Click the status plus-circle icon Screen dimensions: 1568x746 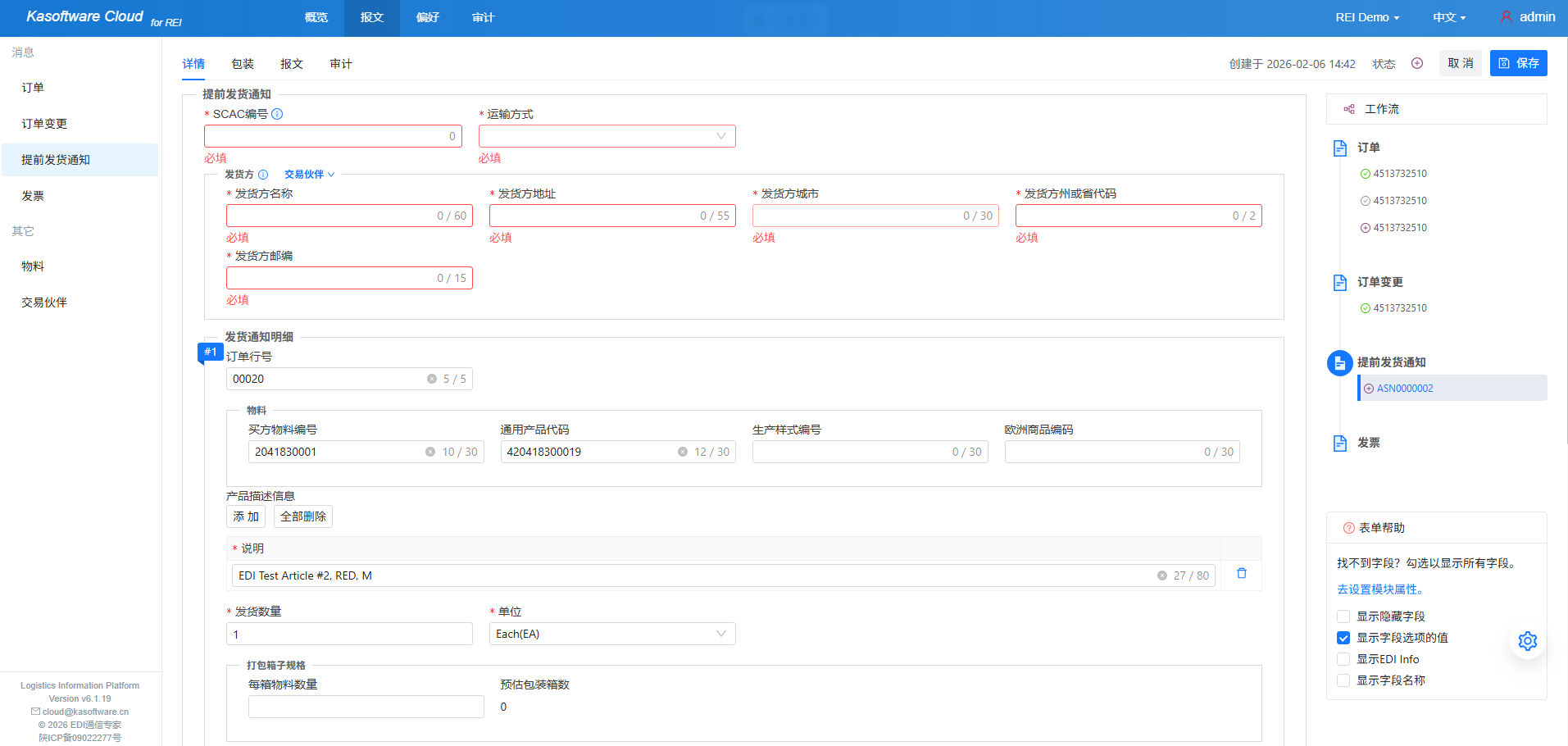[1417, 63]
